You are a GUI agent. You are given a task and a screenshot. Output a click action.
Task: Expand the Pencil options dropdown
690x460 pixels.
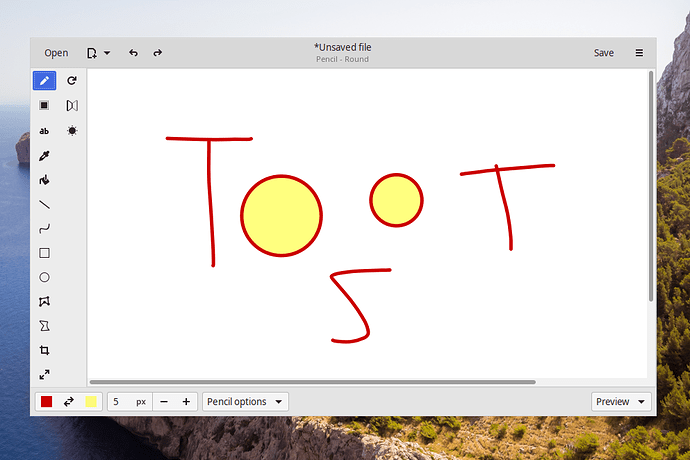[x=245, y=401]
